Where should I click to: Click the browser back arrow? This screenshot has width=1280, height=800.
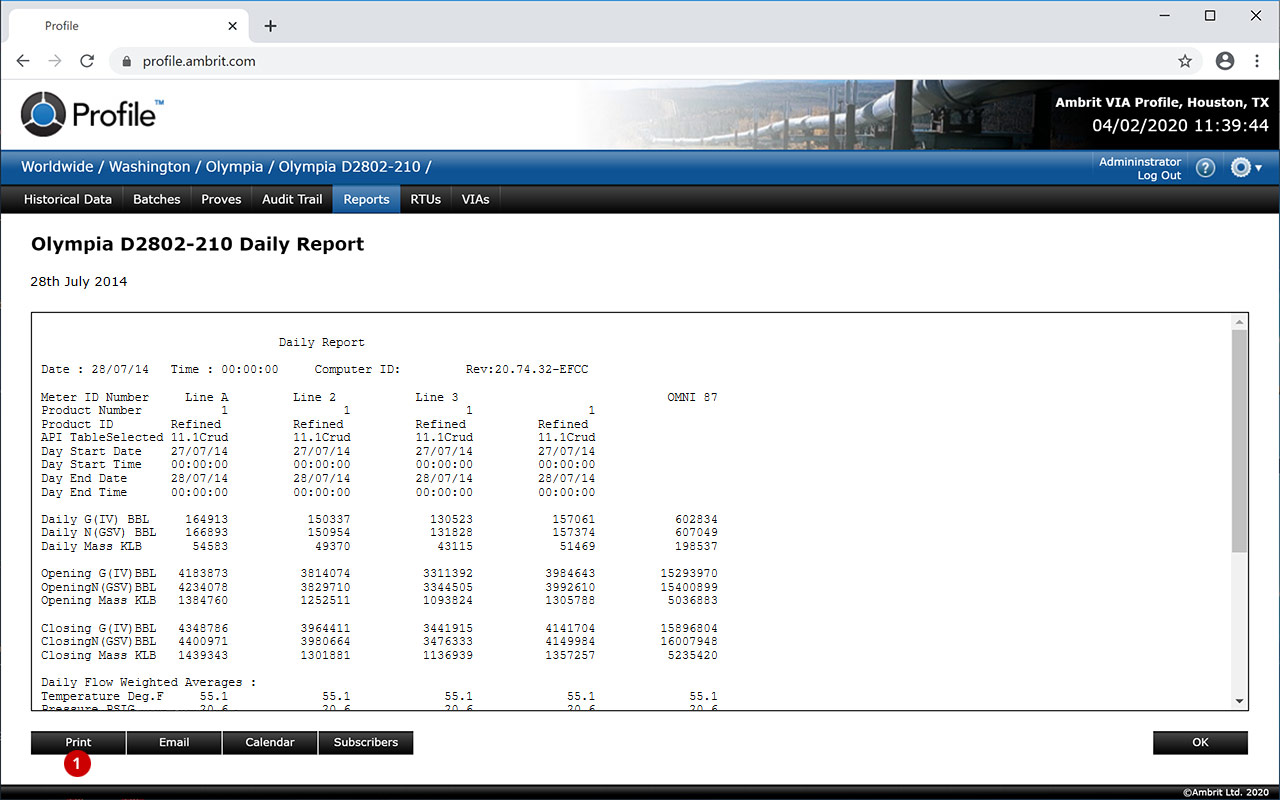click(x=22, y=60)
